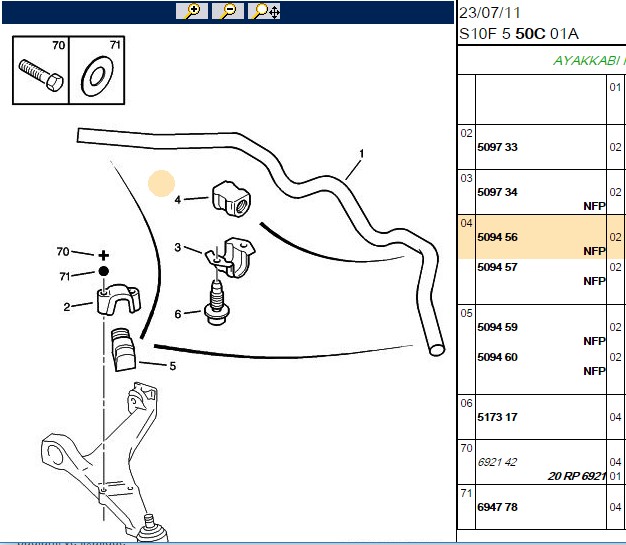
Task: Click catalog code S10F 5 50C 01A
Action: [x=519, y=34]
